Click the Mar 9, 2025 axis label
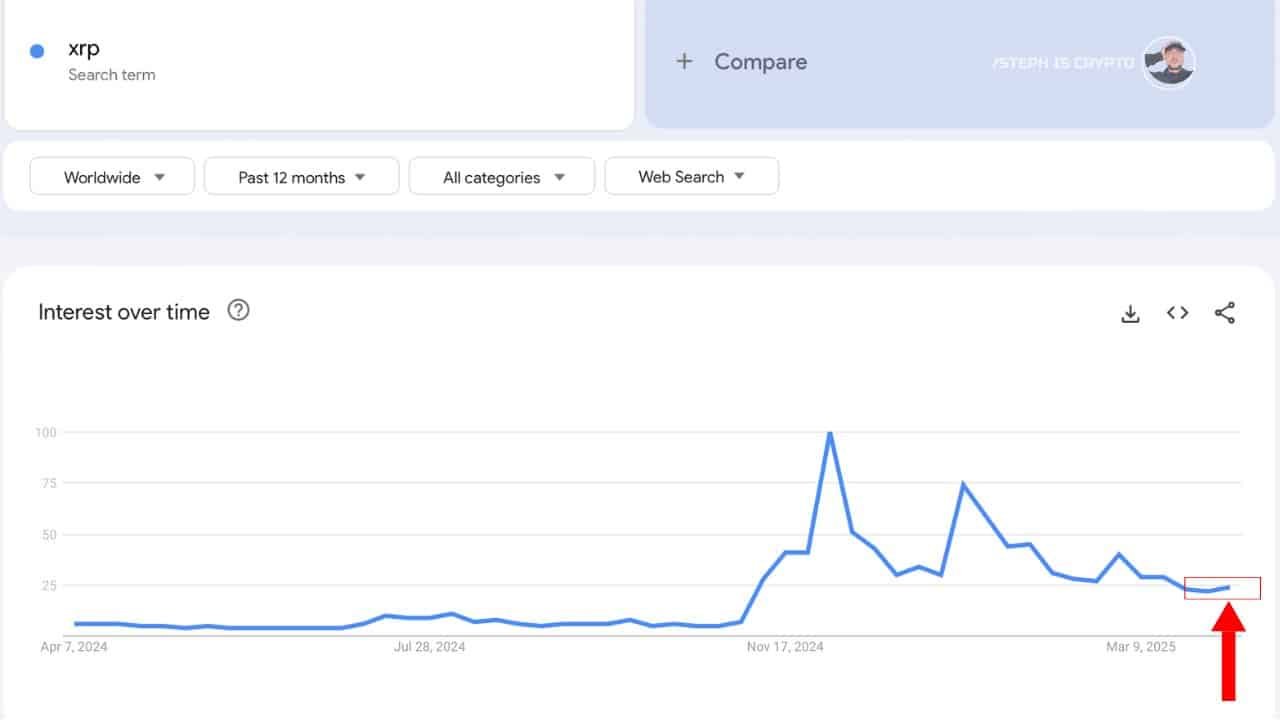The image size is (1280, 720). (x=1141, y=647)
